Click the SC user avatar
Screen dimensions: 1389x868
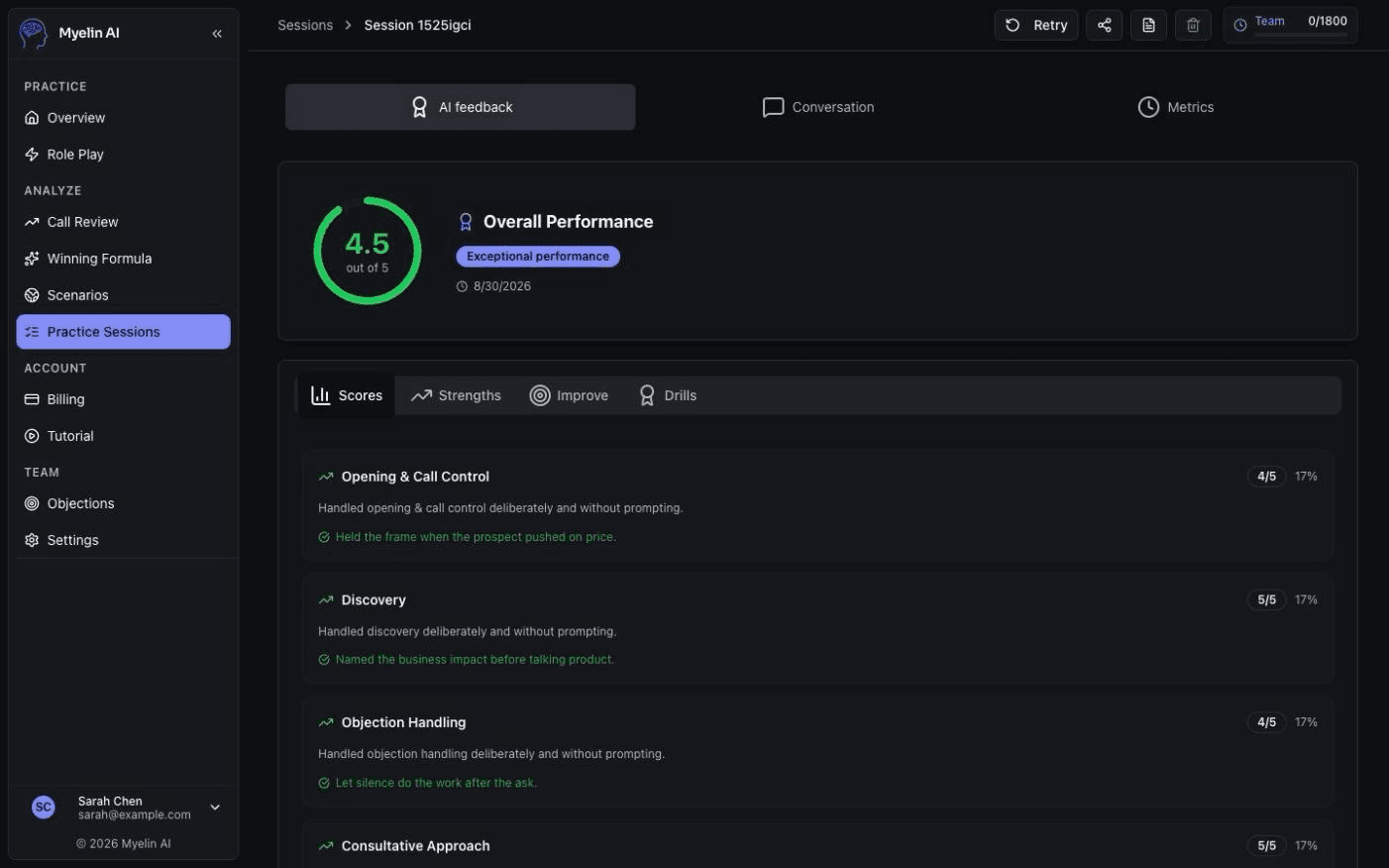(44, 808)
